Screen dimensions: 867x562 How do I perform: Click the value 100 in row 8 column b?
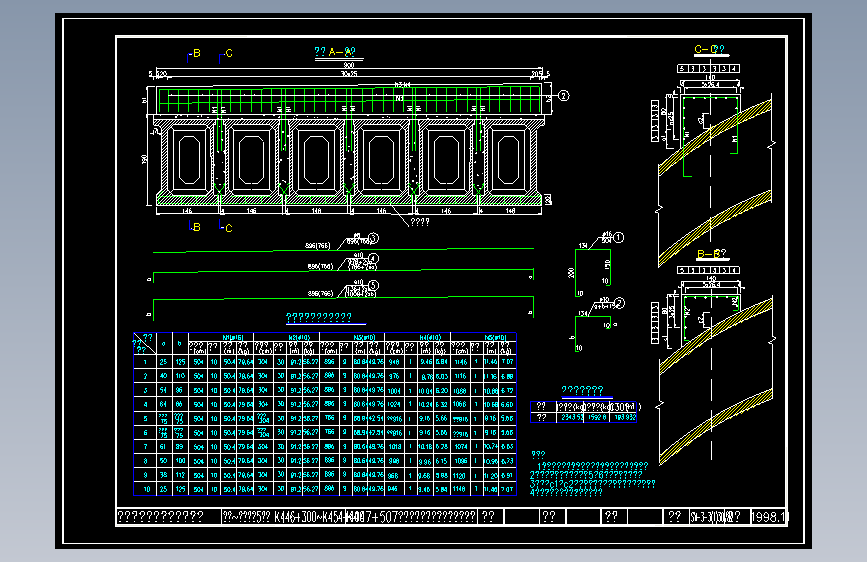pyautogui.click(x=180, y=461)
